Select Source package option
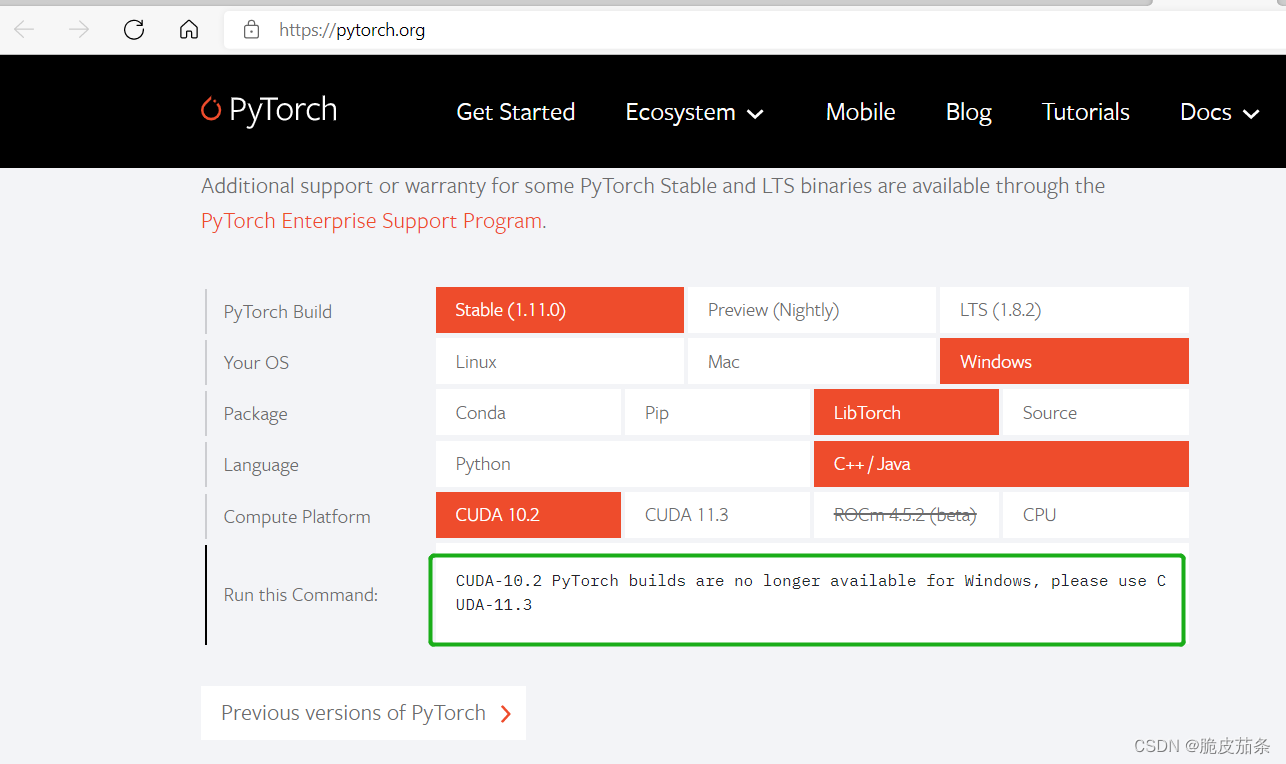This screenshot has width=1286, height=764. pos(1096,412)
